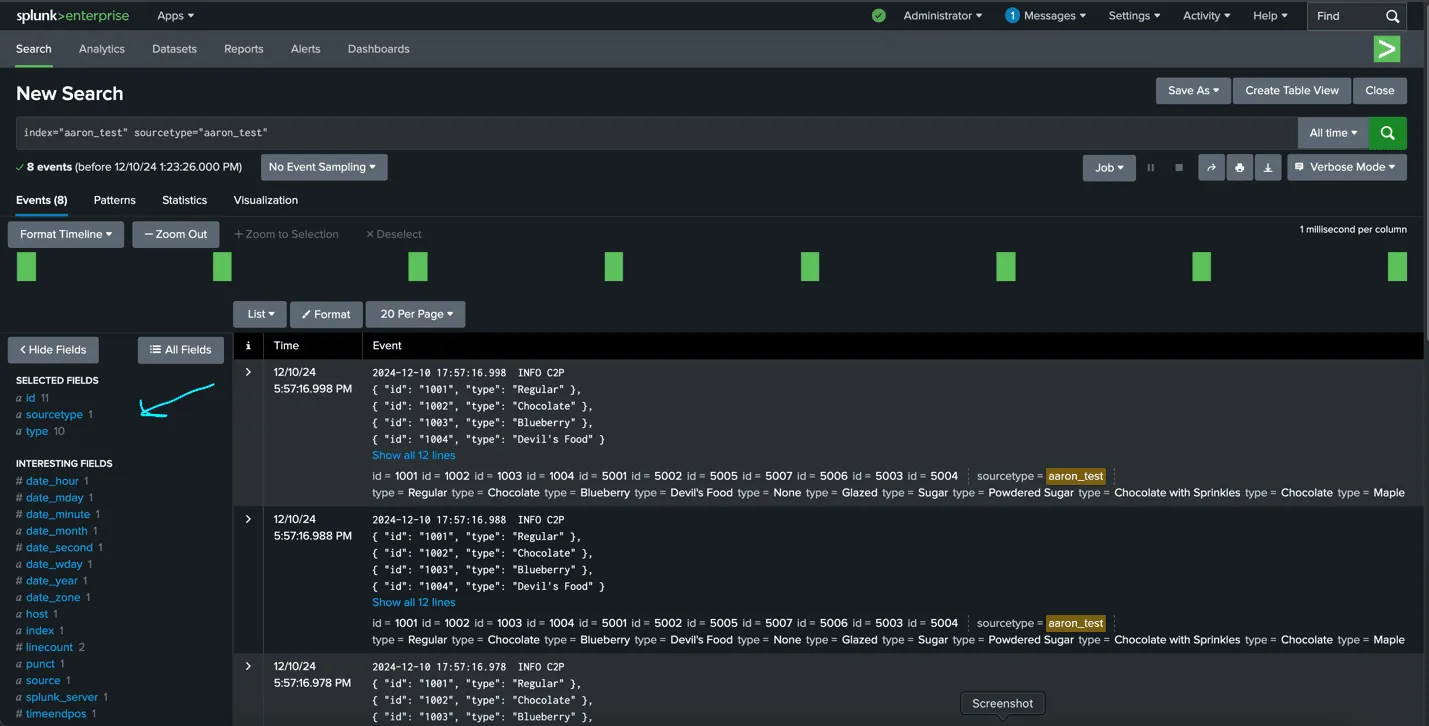Image resolution: width=1429 pixels, height=726 pixels.
Task: Run the search with the green magnifier button
Action: pyautogui.click(x=1387, y=133)
